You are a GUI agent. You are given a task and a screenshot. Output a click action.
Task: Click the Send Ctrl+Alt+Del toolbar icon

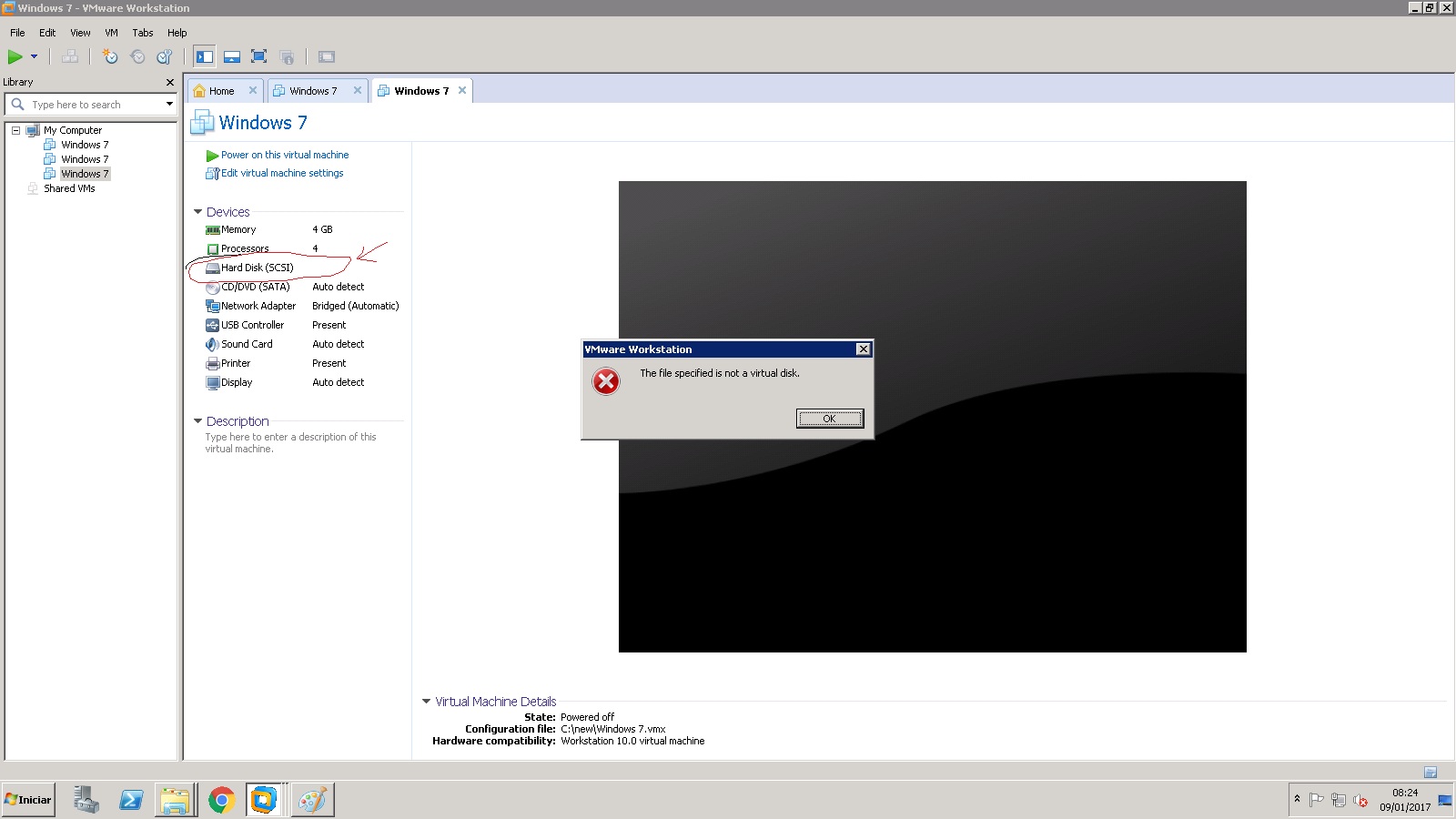tap(70, 56)
